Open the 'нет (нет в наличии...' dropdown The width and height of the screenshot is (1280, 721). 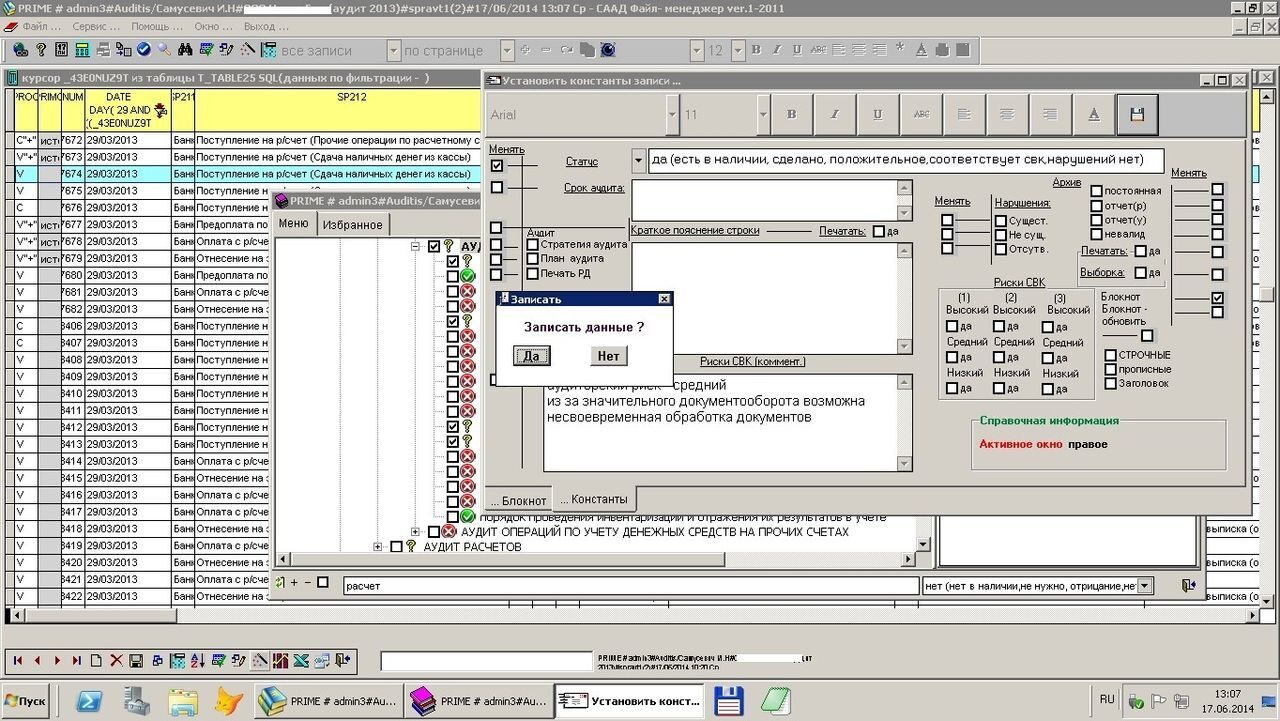tap(1145, 586)
